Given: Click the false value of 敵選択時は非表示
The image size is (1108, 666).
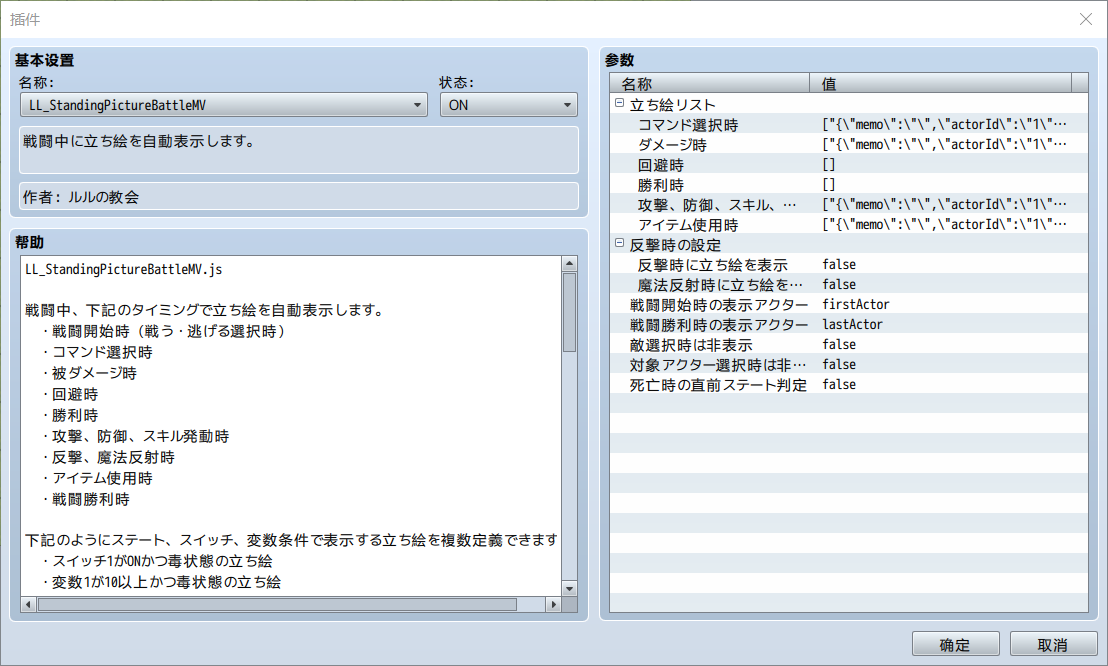Looking at the screenshot, I should pyautogui.click(x=839, y=344).
